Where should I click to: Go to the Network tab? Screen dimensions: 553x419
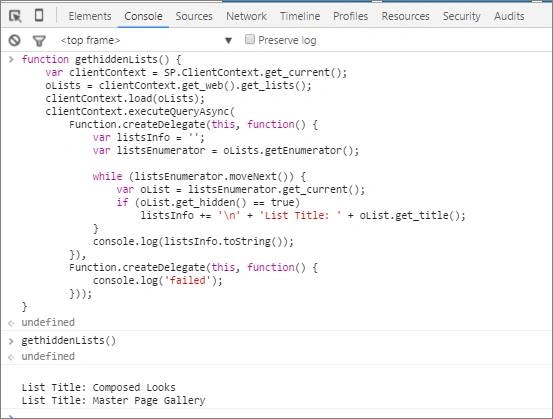click(x=246, y=16)
